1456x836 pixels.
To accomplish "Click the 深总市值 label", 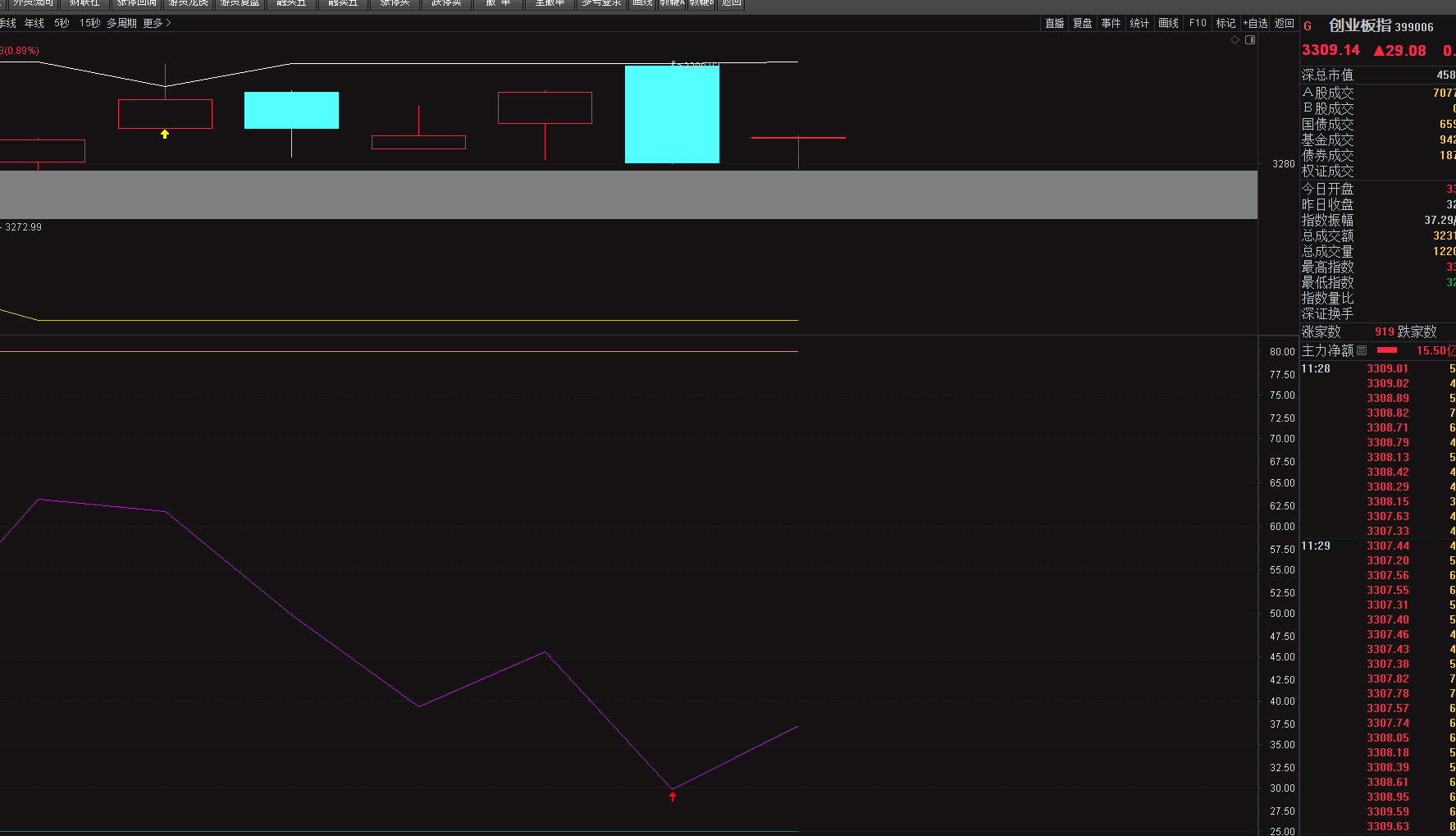I will coord(1327,75).
